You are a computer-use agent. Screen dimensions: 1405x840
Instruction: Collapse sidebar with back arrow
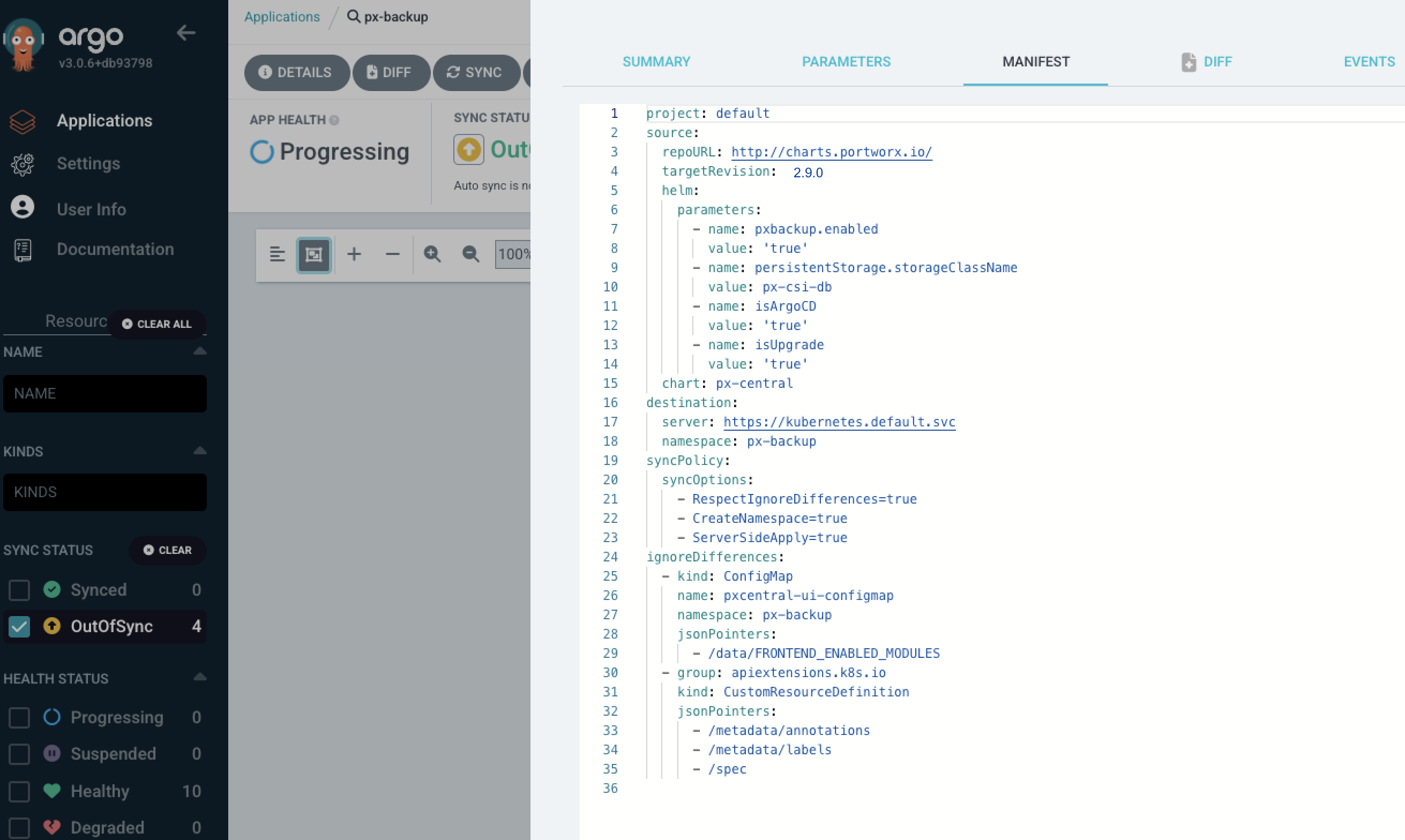pos(186,33)
